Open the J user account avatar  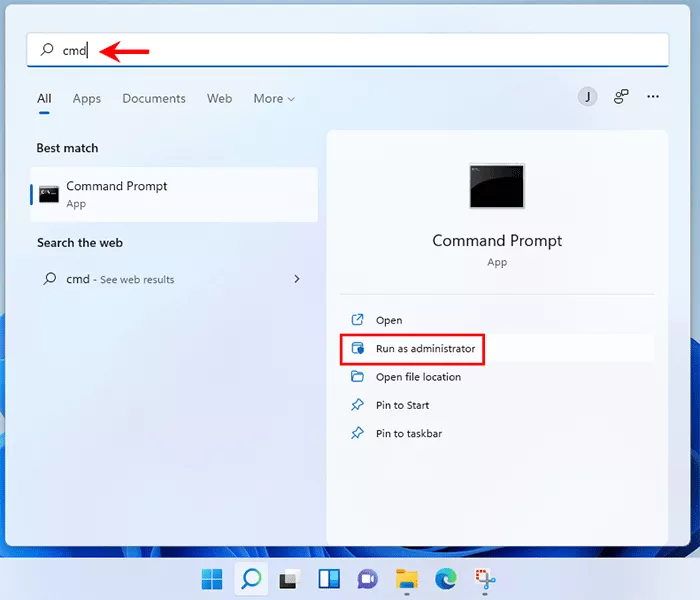[x=588, y=96]
